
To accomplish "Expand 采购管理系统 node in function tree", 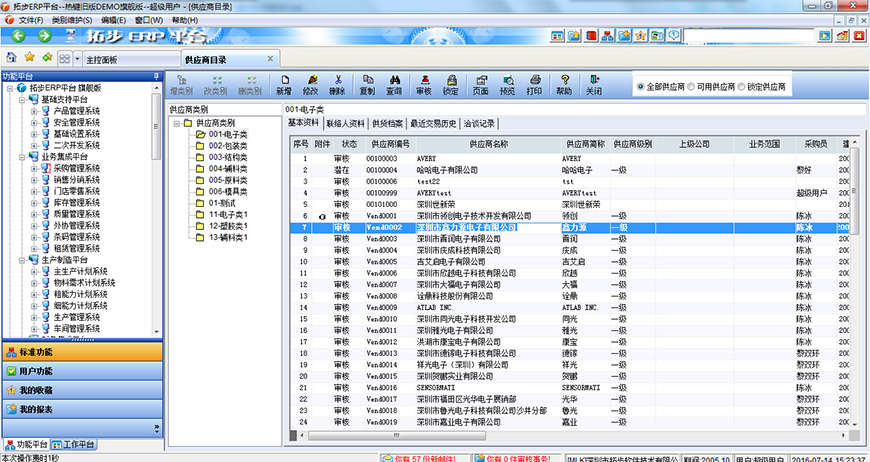I will tap(34, 168).
